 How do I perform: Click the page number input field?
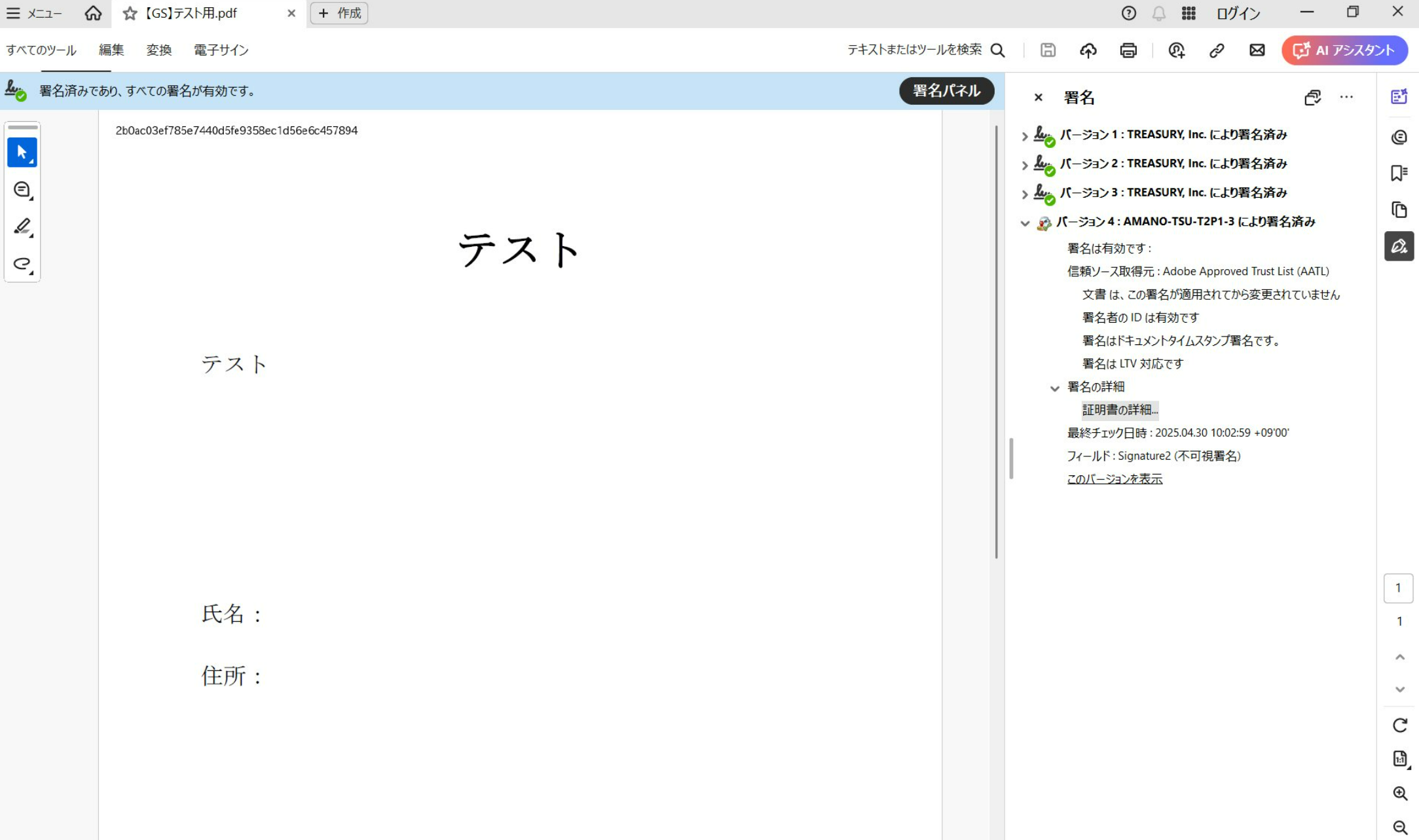coord(1399,588)
